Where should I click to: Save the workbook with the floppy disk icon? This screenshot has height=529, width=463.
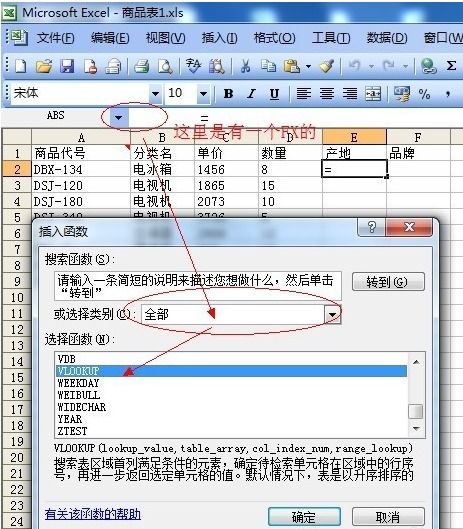(x=67, y=66)
